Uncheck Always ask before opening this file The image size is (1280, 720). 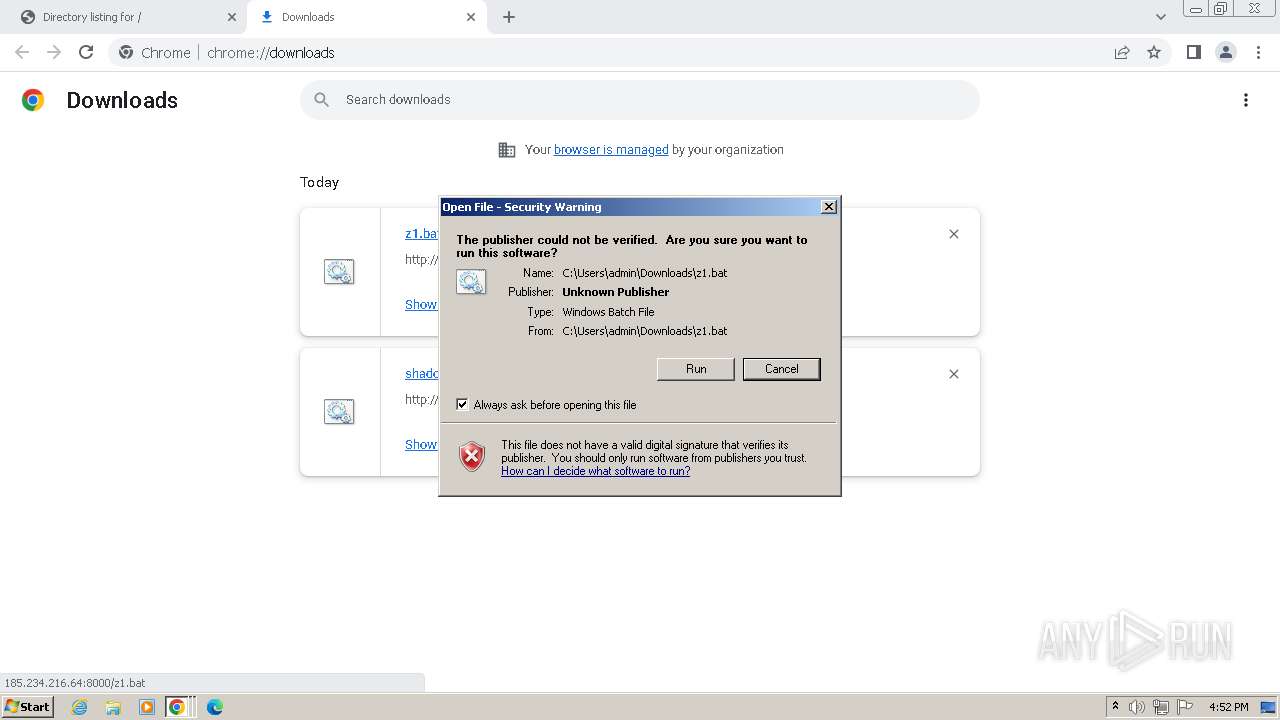point(462,404)
